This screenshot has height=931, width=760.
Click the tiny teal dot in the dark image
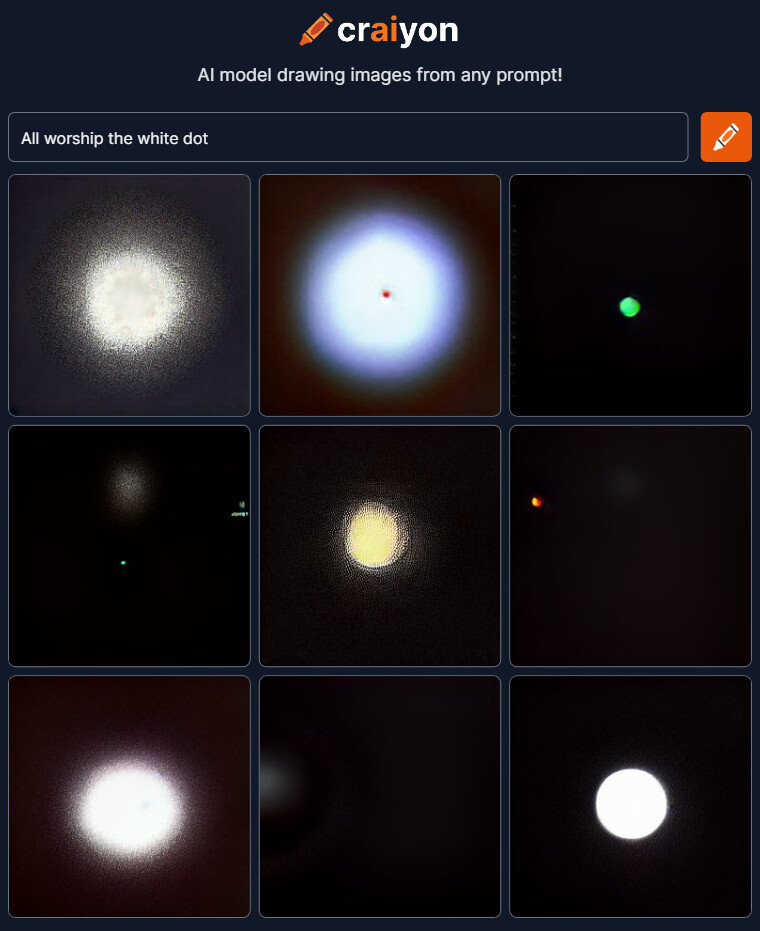click(123, 562)
